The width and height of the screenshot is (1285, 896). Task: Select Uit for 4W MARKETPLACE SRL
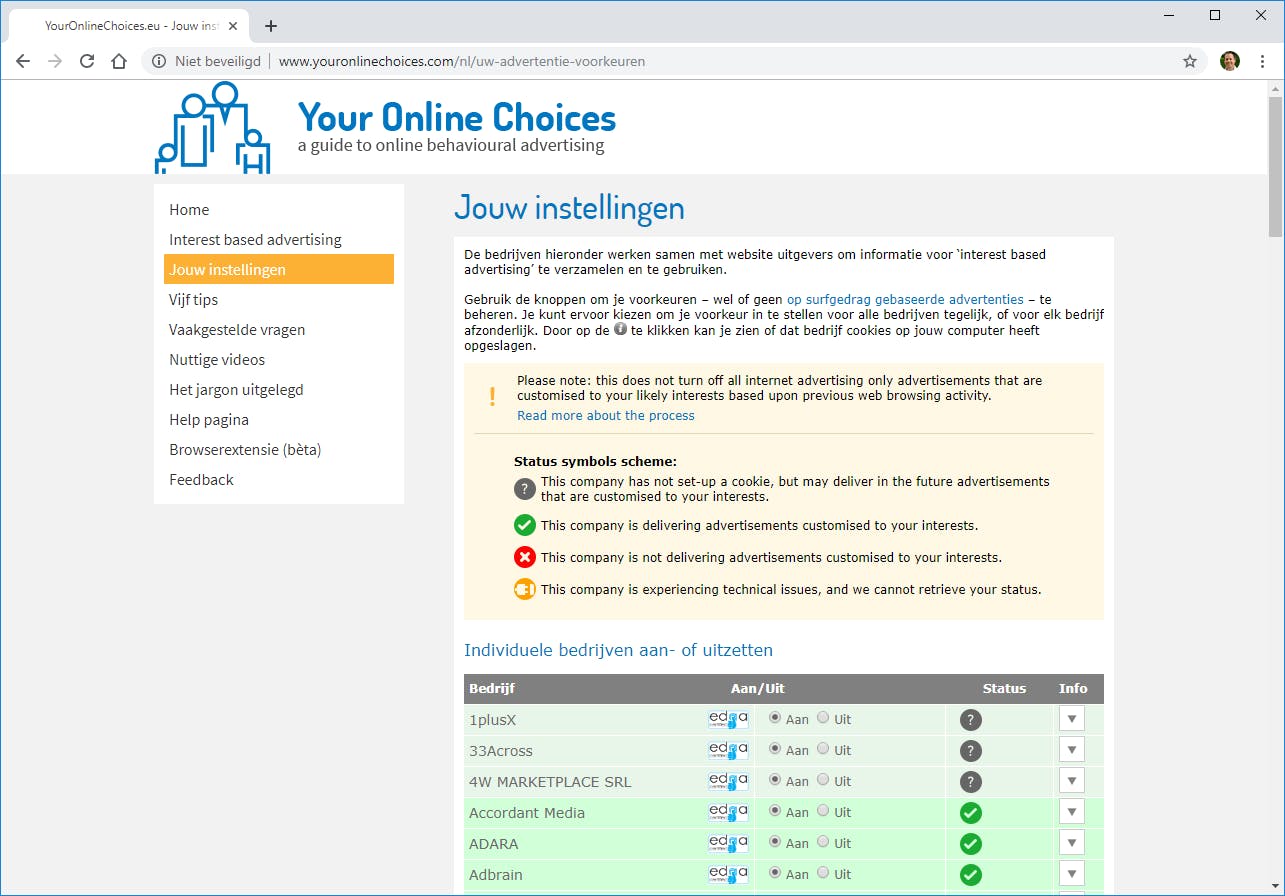point(823,780)
